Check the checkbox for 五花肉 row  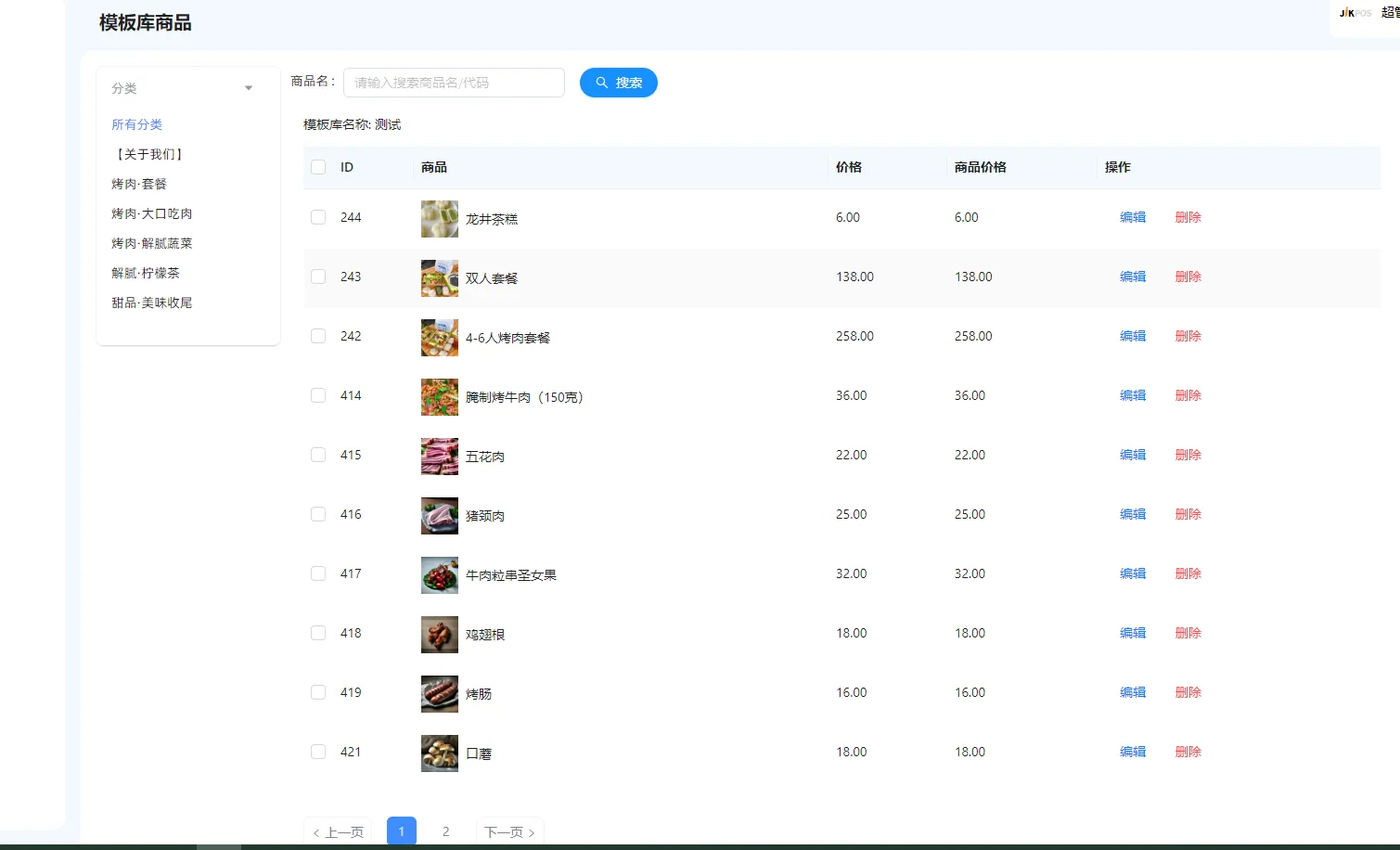[318, 455]
